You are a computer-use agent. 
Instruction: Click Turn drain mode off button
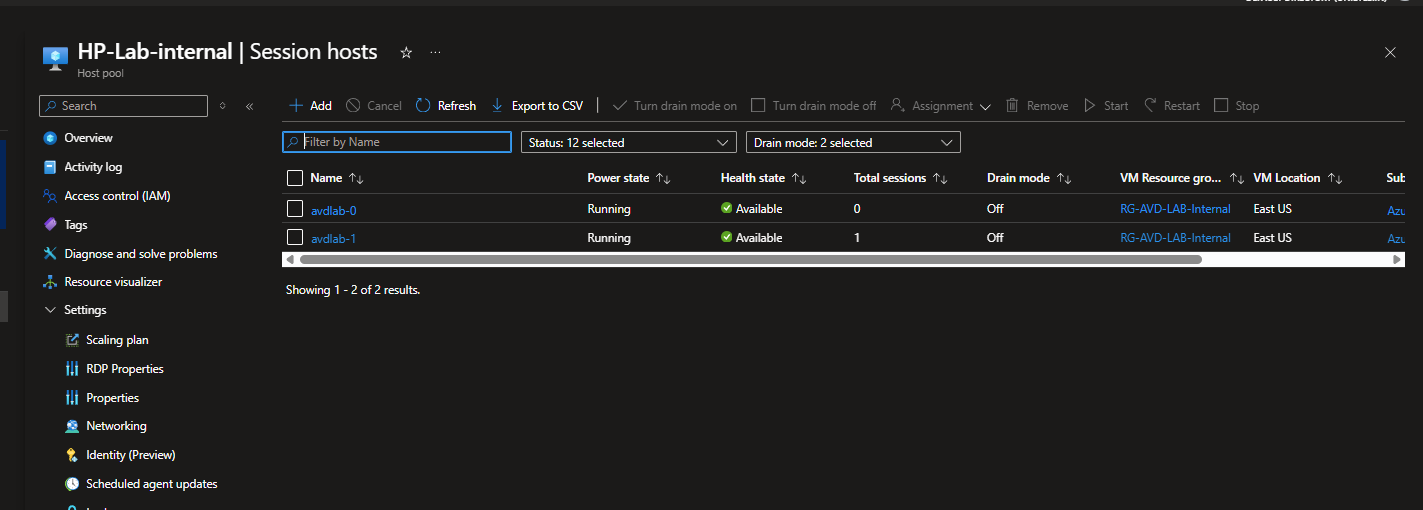point(813,106)
